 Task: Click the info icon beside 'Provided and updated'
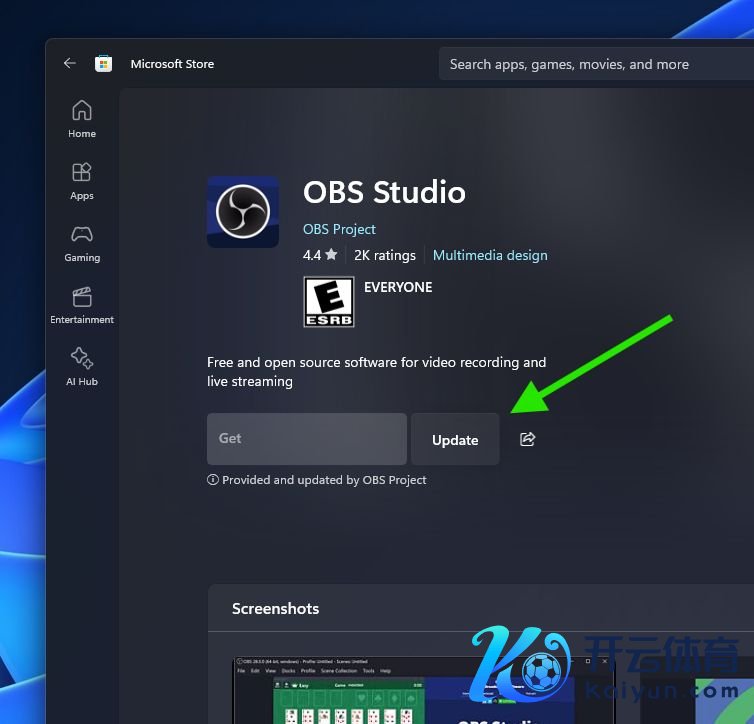point(213,480)
